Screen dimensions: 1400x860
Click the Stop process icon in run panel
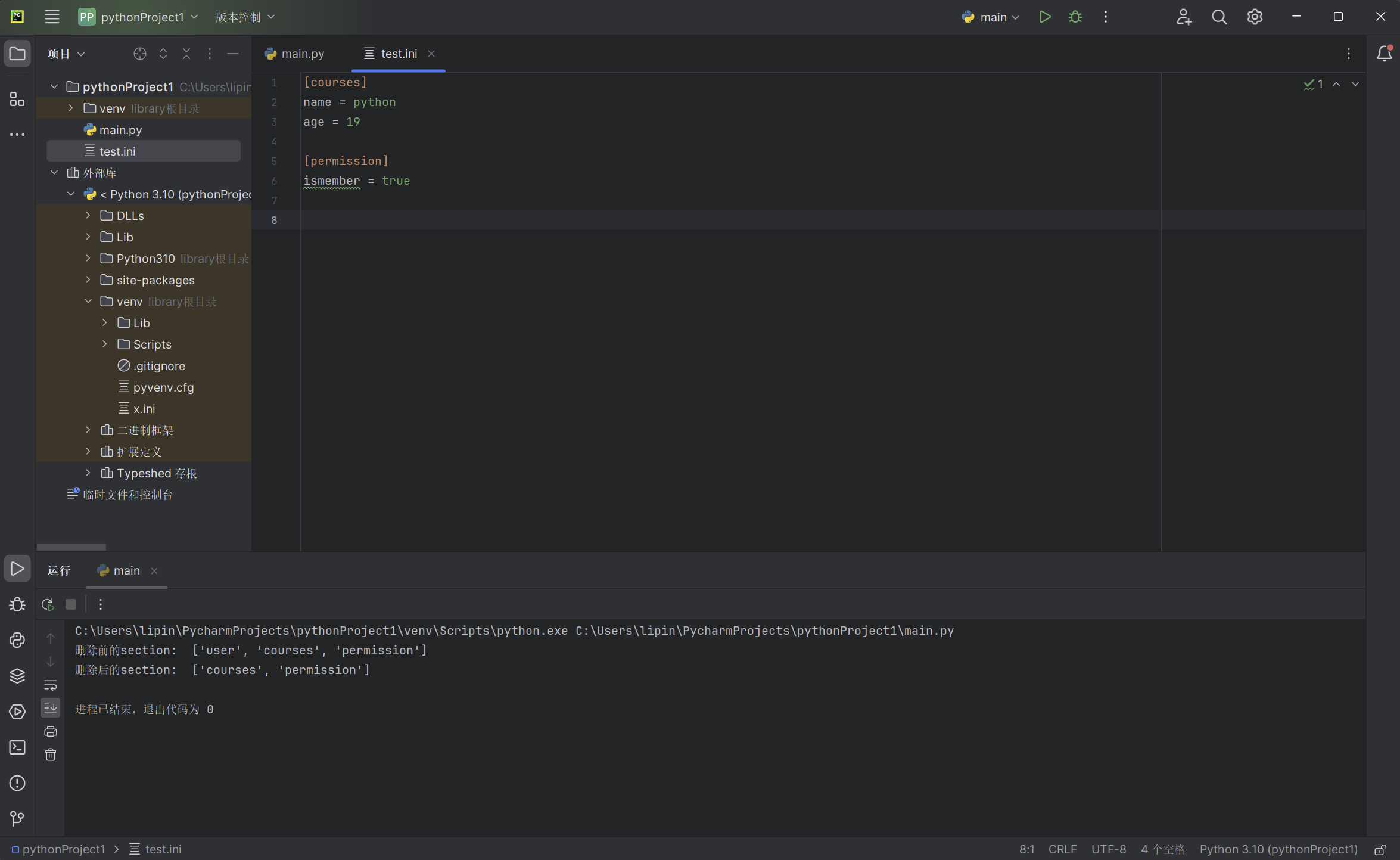pyautogui.click(x=71, y=604)
